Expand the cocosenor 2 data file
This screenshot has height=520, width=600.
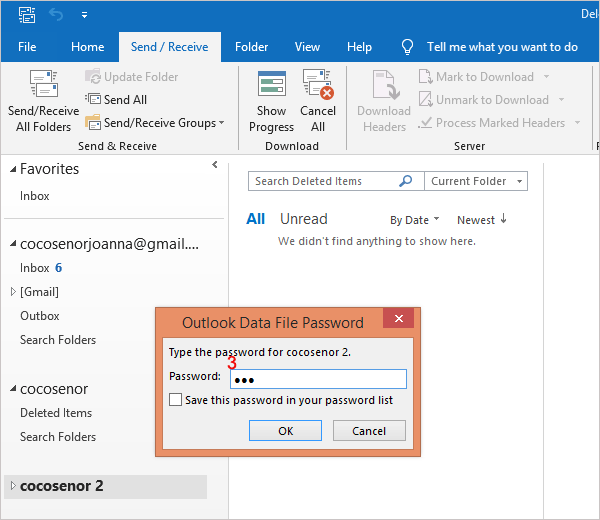(13, 486)
